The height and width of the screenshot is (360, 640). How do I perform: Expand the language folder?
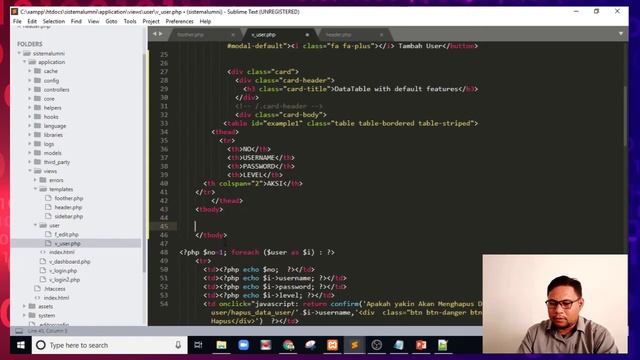click(30, 126)
